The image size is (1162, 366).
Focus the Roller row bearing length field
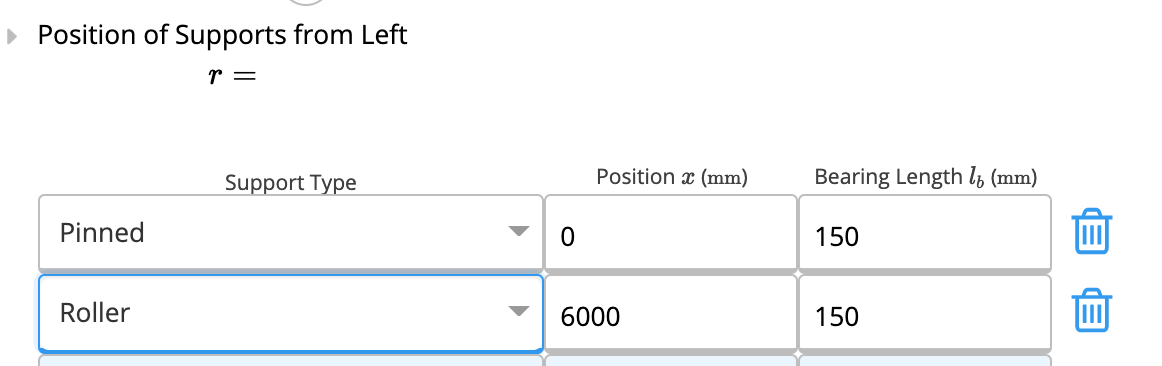[x=925, y=313]
